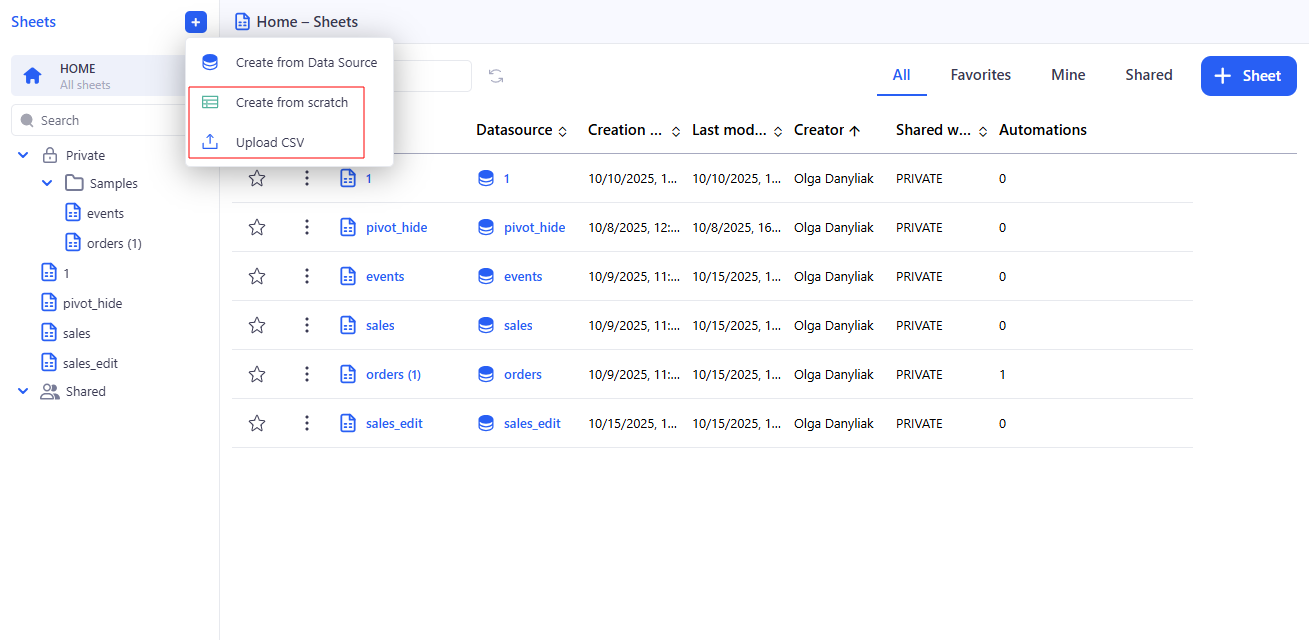Click the database icon for sales_edit datasource
This screenshot has width=1309, height=640.
tap(486, 423)
